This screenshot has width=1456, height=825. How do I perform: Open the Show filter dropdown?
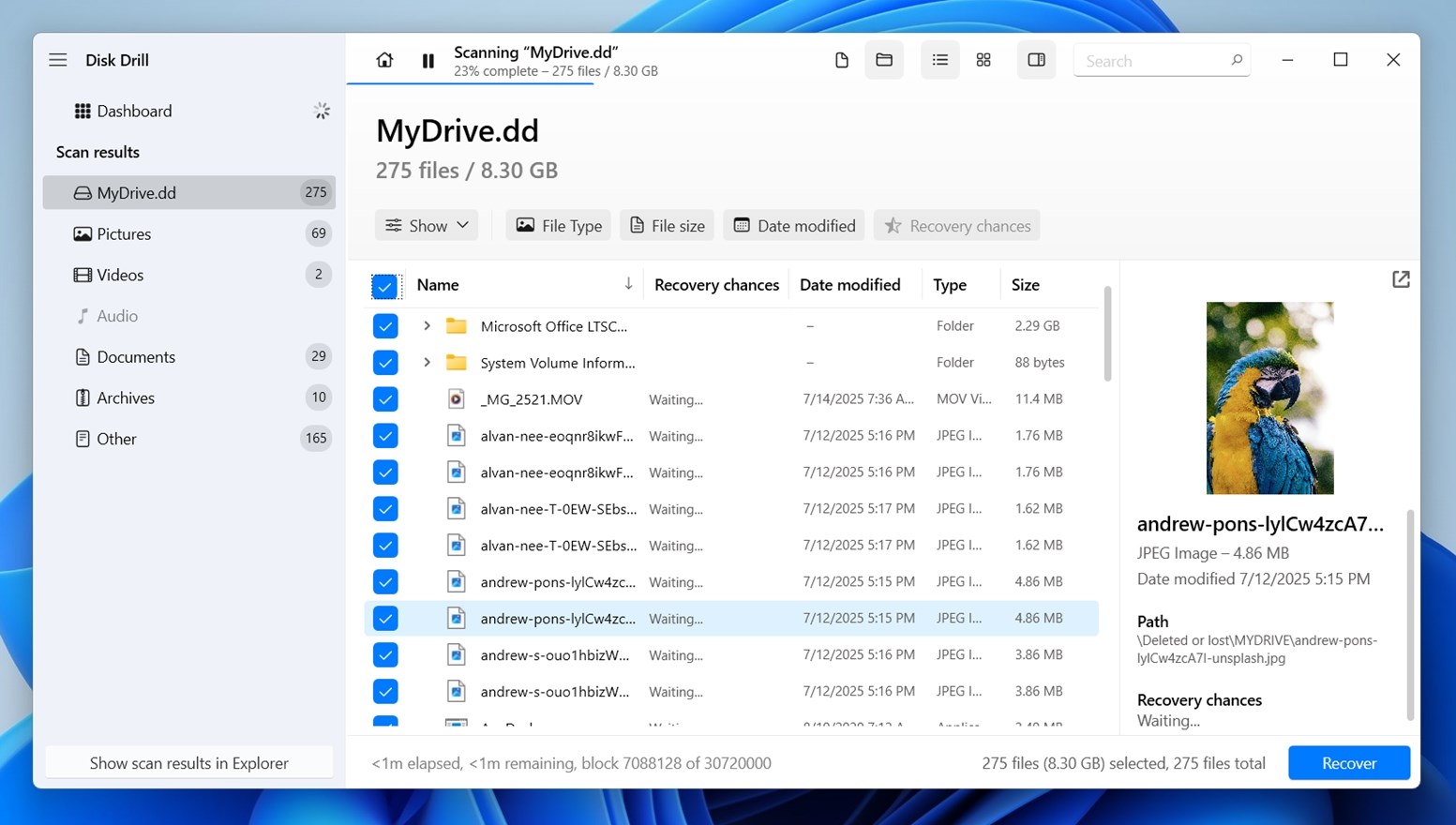coord(427,226)
